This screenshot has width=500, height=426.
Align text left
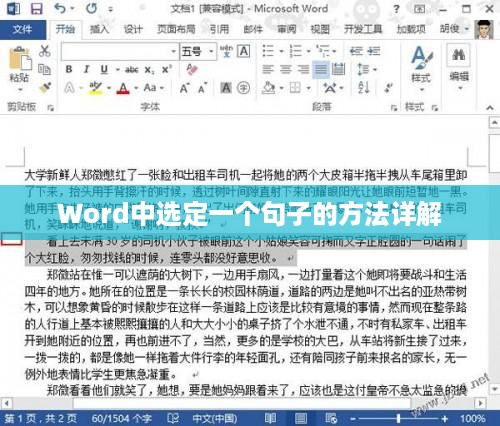[268, 69]
